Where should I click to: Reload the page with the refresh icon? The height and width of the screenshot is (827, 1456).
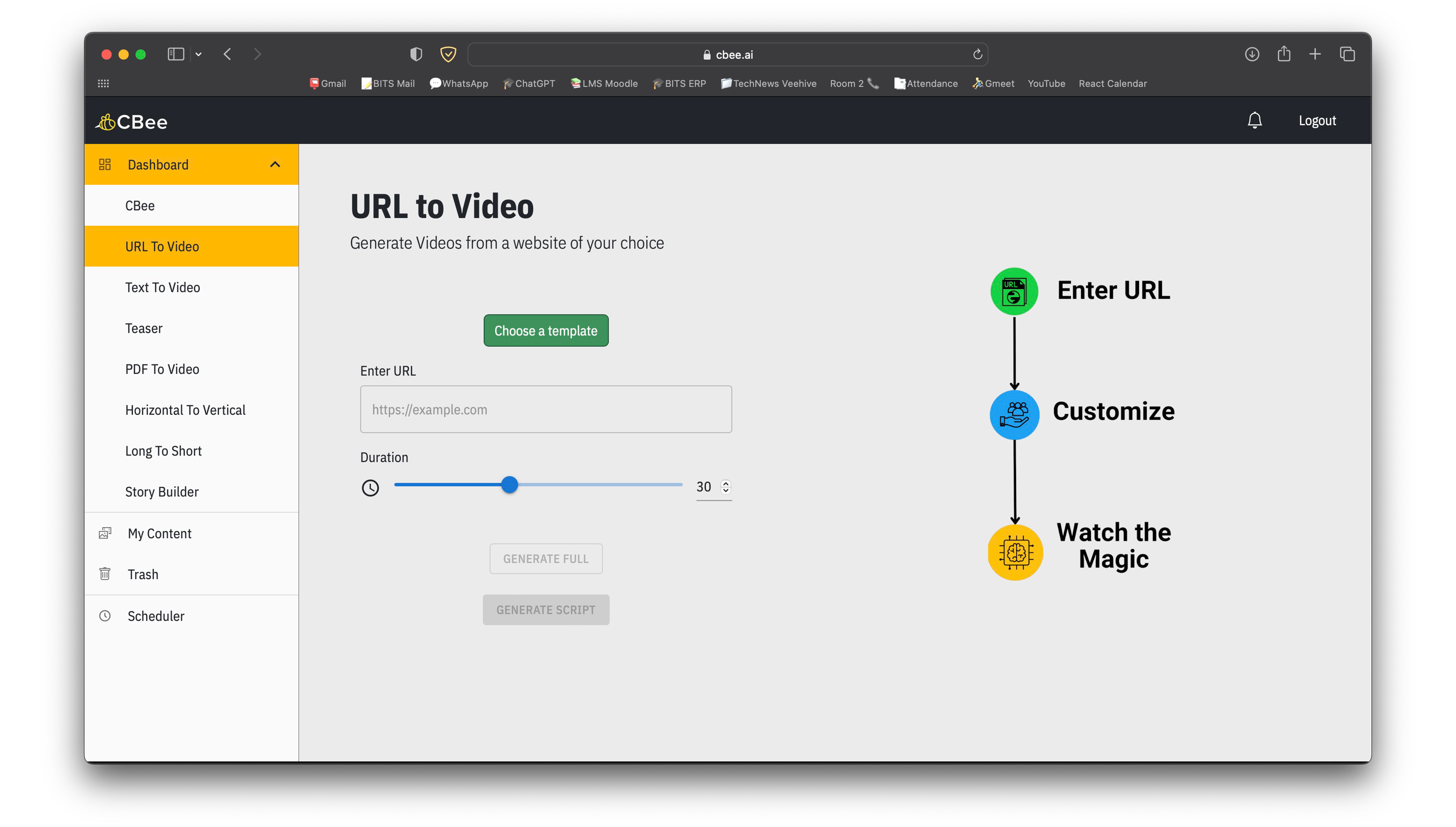point(977,54)
